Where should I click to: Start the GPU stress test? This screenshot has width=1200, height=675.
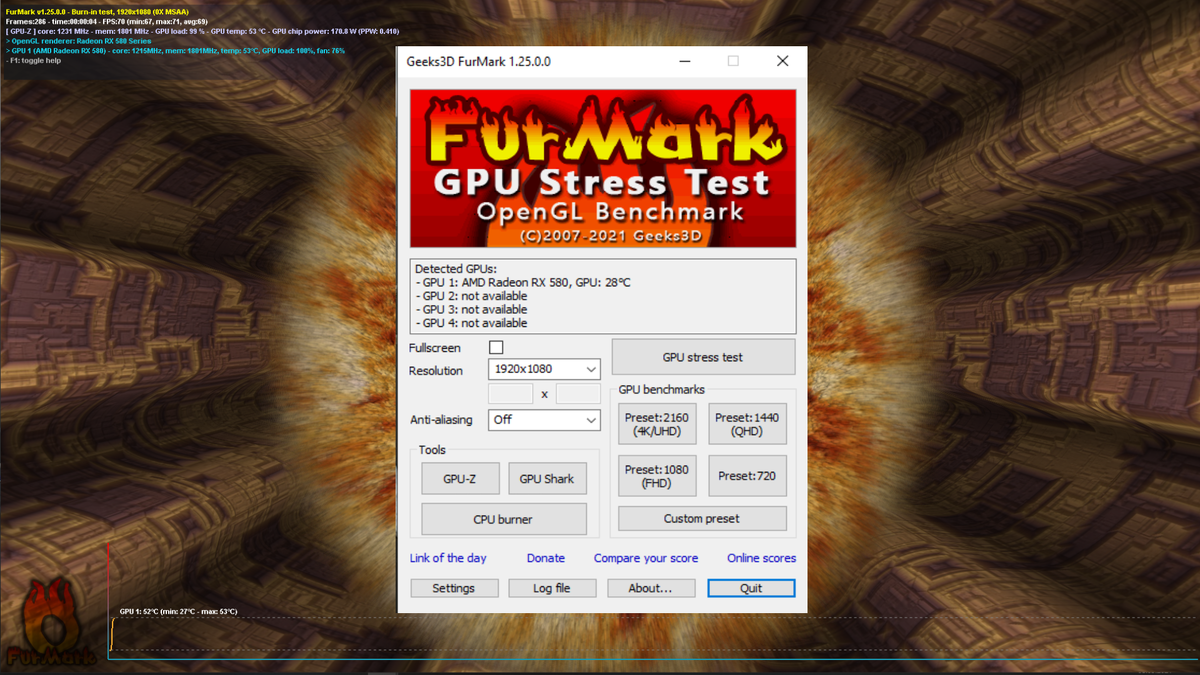tap(703, 357)
